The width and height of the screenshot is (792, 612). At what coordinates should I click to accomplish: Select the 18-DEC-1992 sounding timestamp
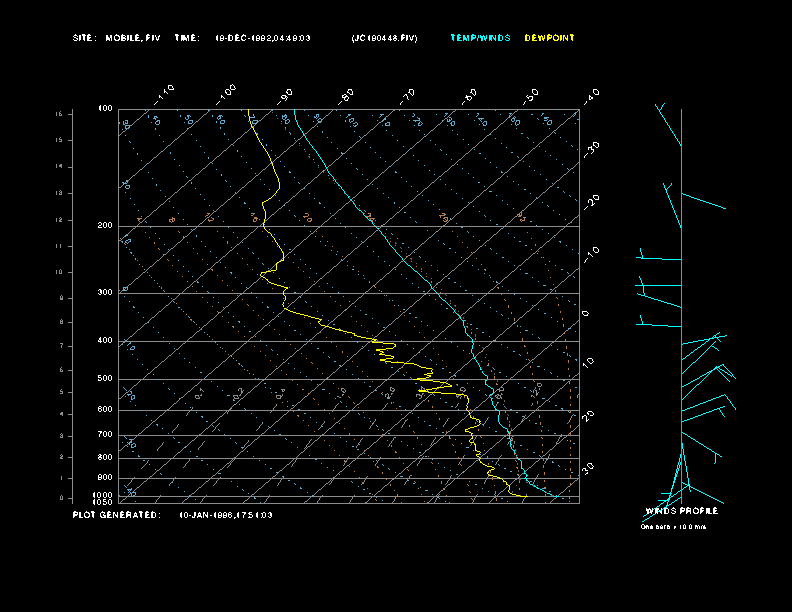263,38
